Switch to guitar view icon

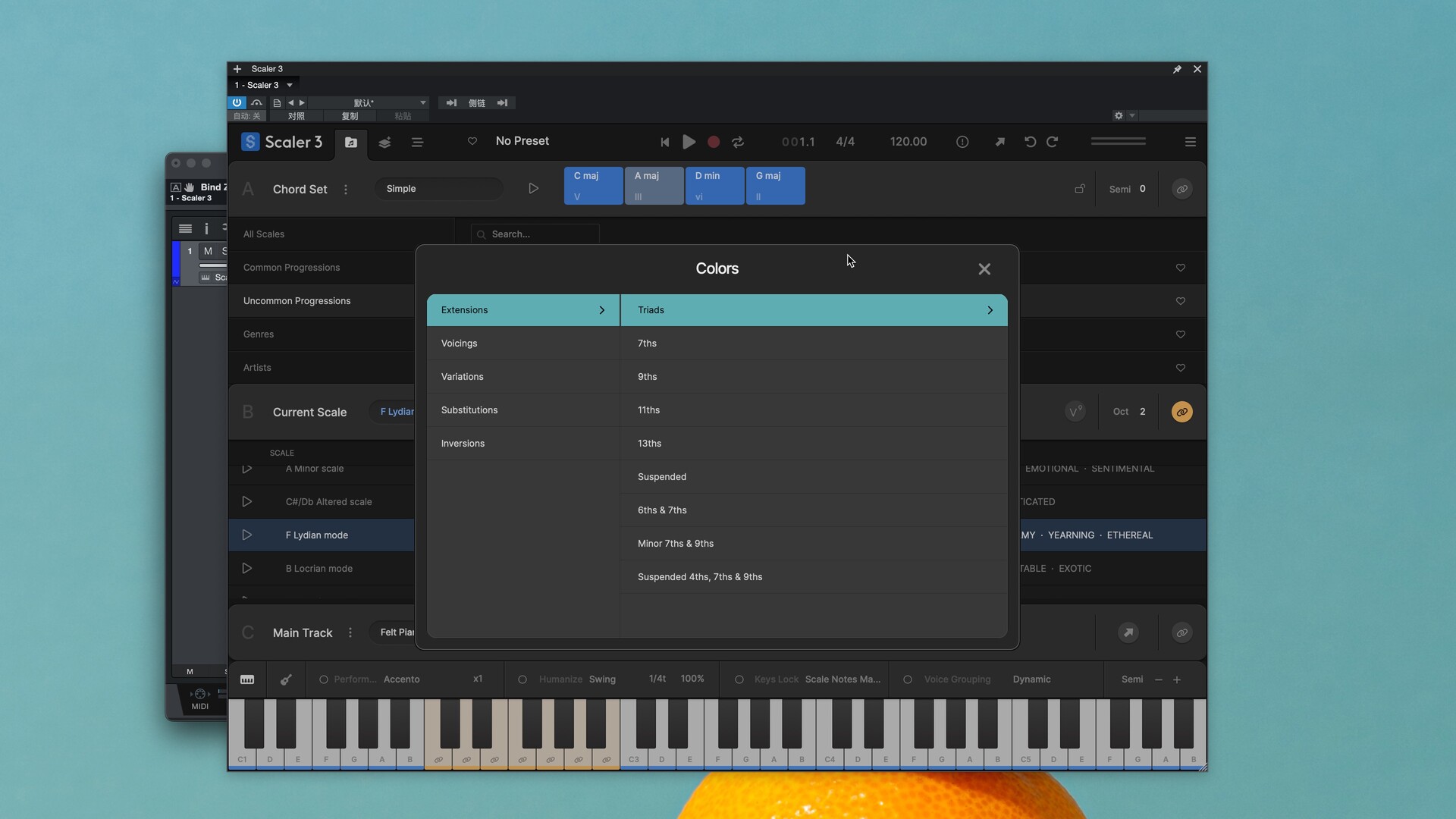[286, 679]
